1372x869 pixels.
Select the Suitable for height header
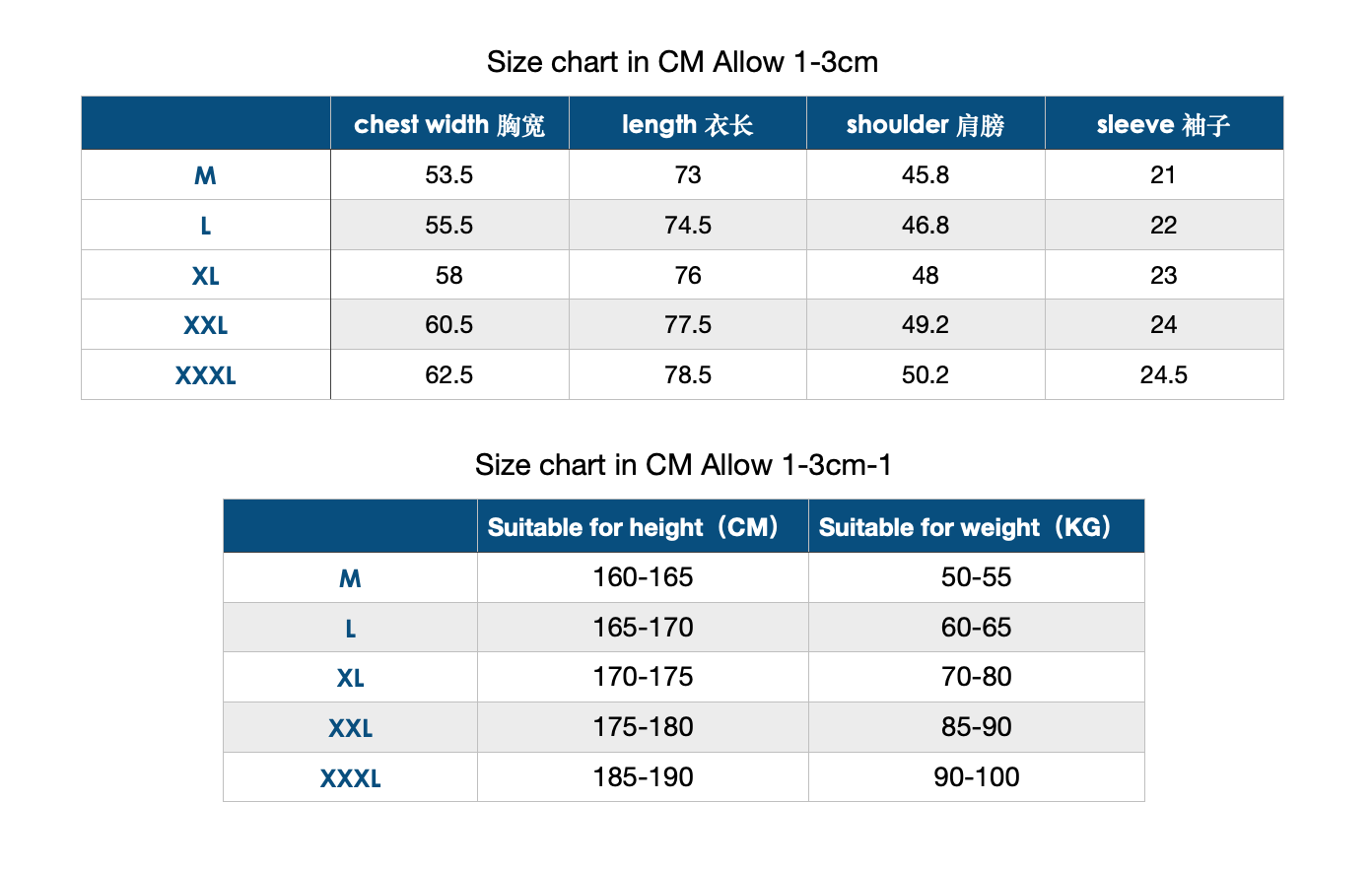click(643, 527)
